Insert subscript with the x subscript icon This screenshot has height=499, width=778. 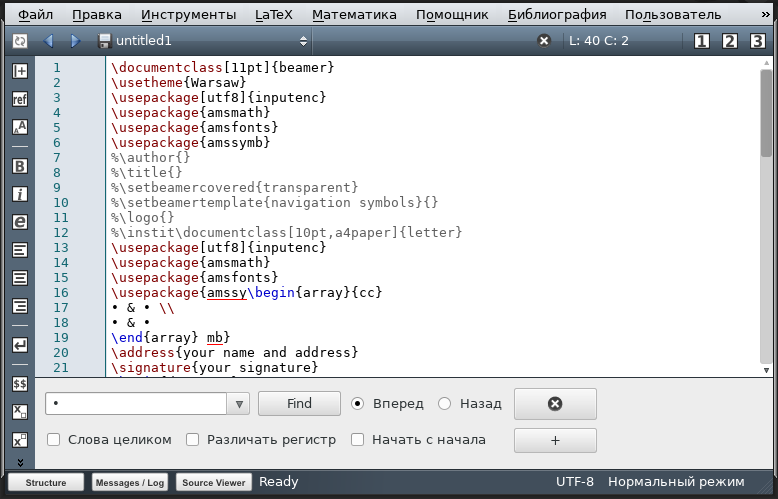20,412
